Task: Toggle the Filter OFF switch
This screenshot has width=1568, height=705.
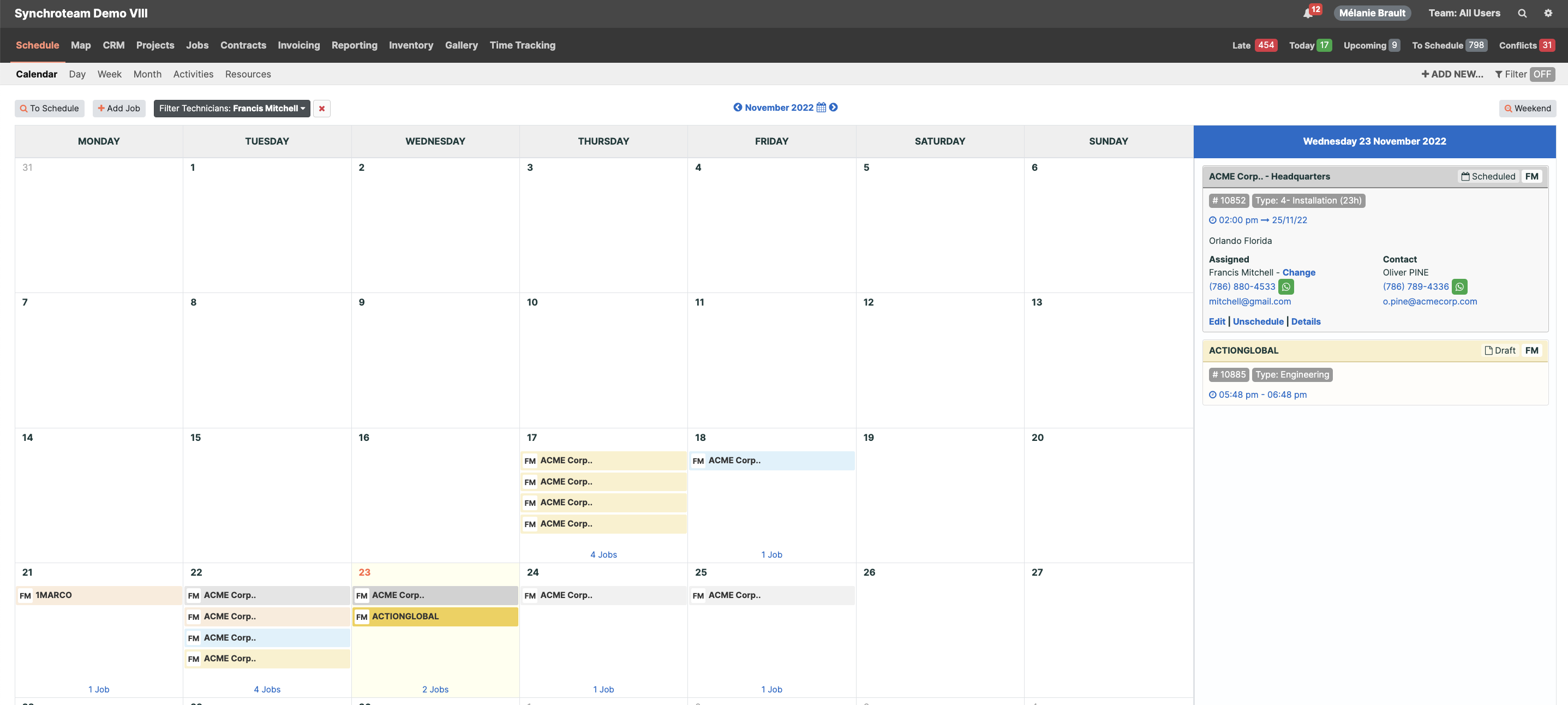Action: pos(1542,74)
